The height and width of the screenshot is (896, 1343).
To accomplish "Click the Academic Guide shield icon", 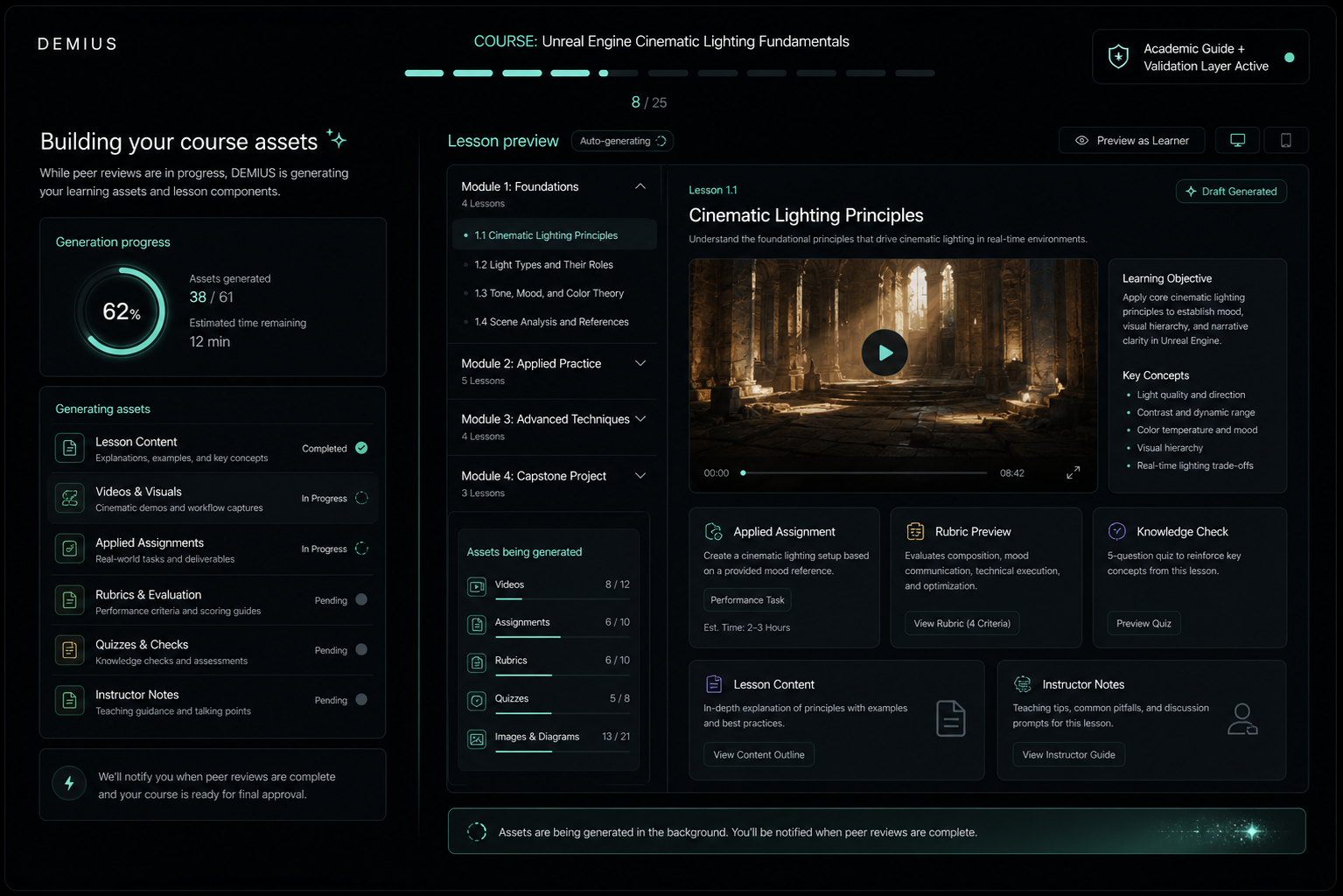I will coord(1118,57).
